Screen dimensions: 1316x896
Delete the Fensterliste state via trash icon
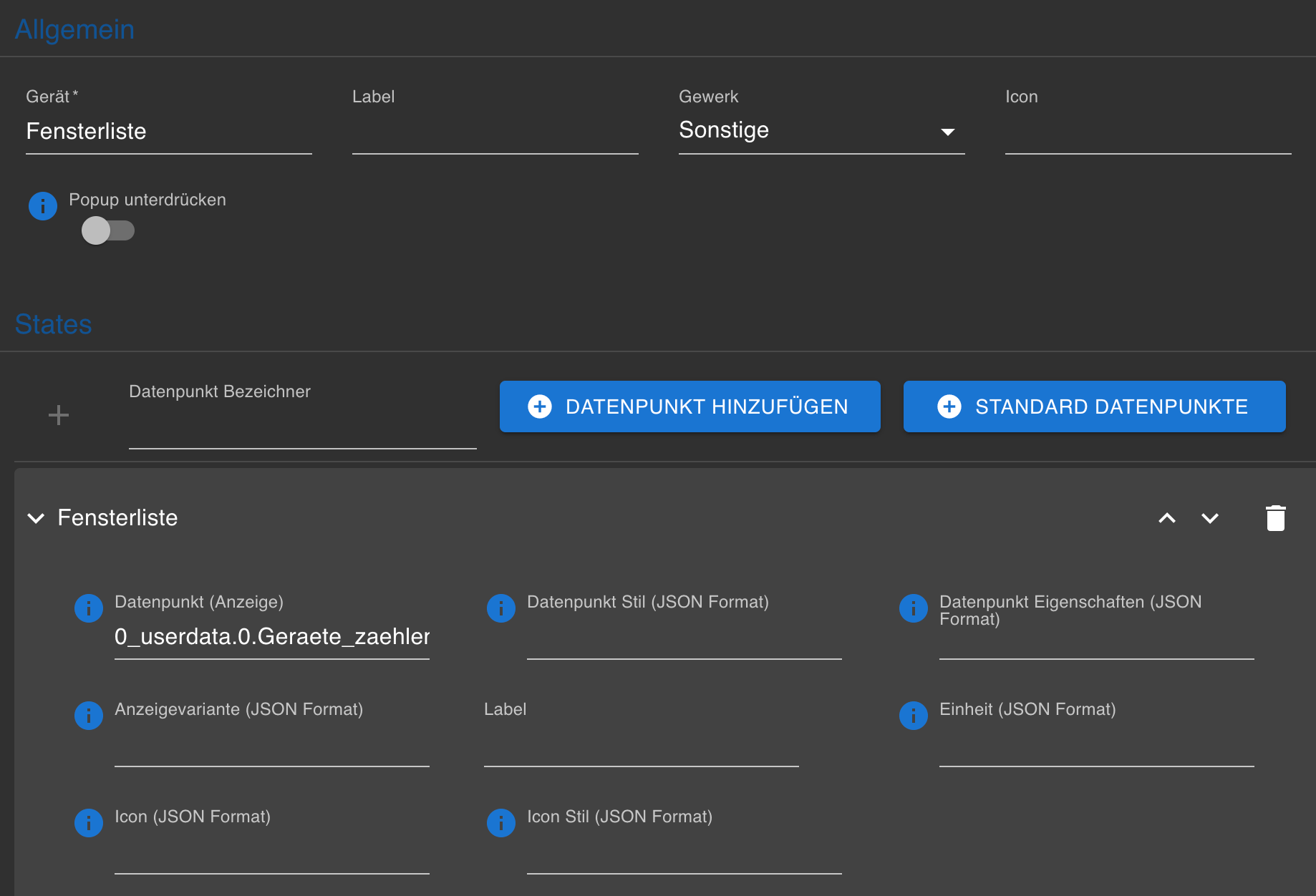1276,518
